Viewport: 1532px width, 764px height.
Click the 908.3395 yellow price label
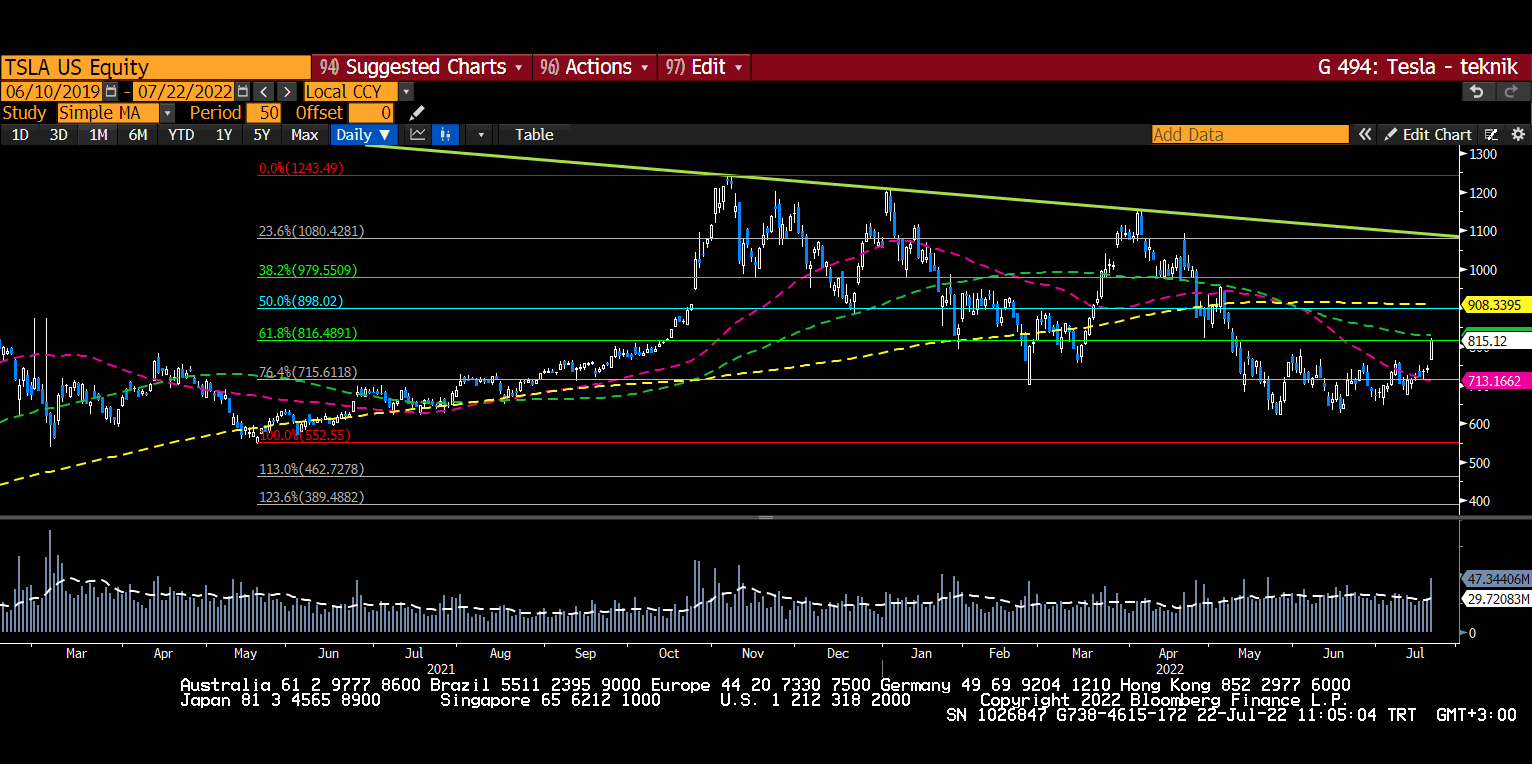tap(1496, 304)
